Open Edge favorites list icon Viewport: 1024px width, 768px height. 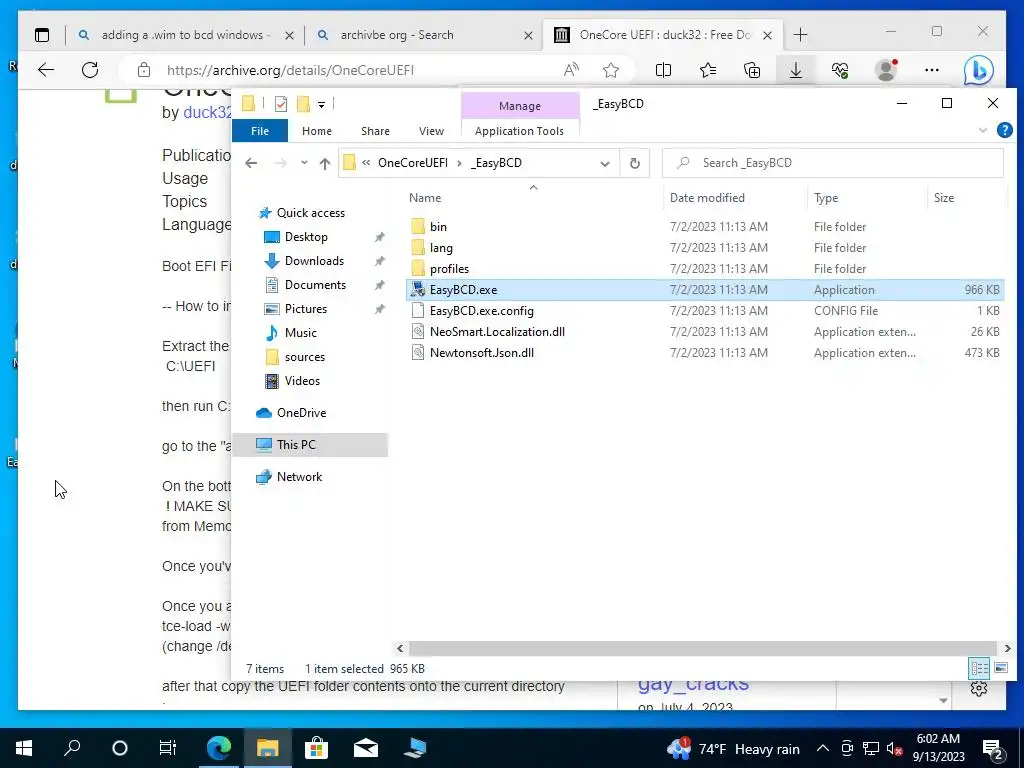coord(708,70)
